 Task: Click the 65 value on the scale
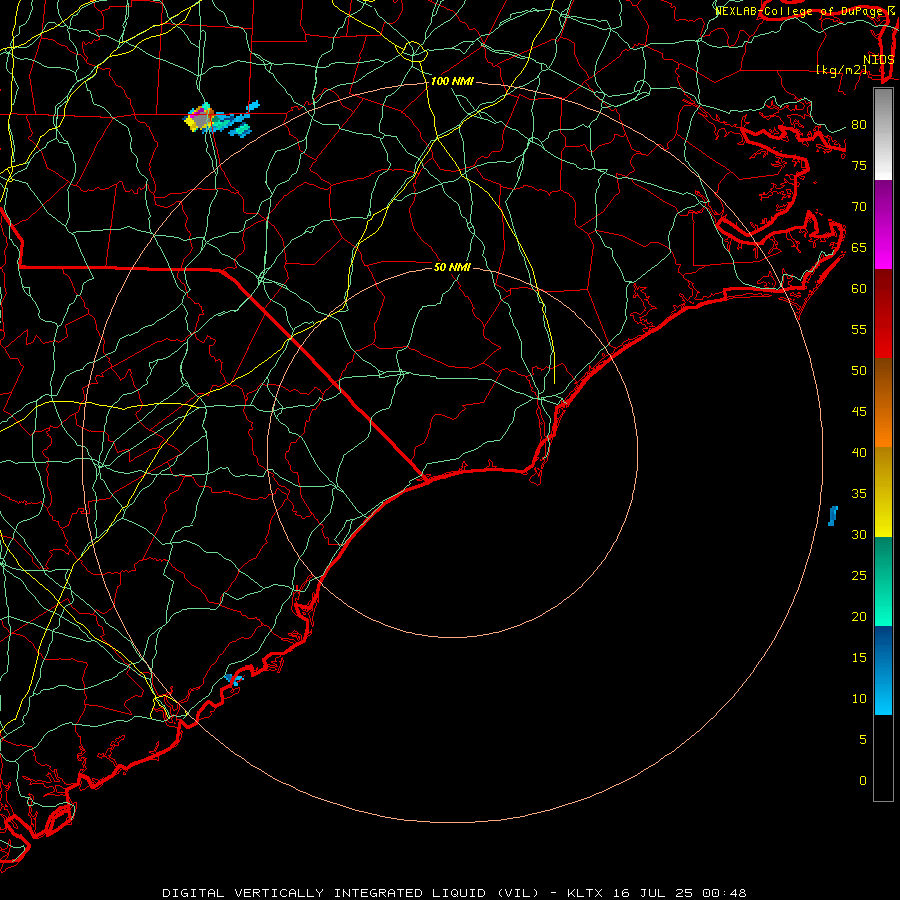(x=859, y=248)
